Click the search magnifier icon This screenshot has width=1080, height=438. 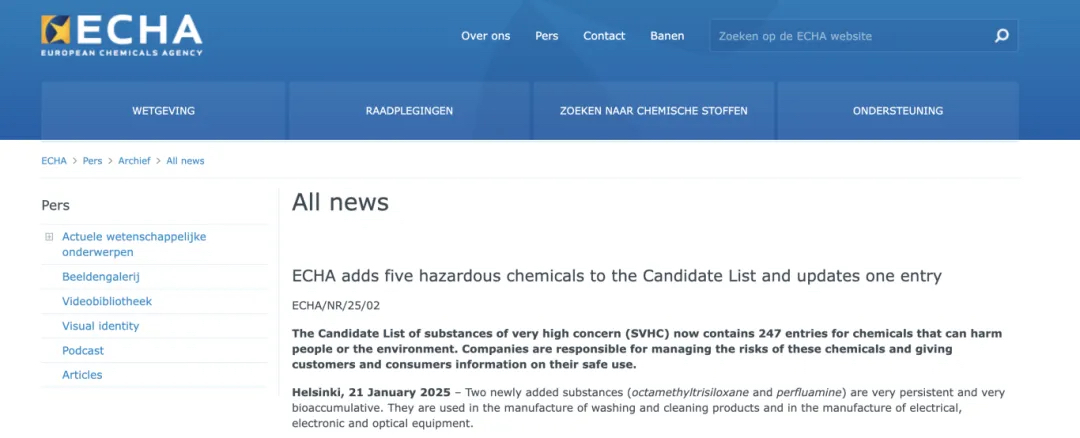pyautogui.click(x=1002, y=36)
